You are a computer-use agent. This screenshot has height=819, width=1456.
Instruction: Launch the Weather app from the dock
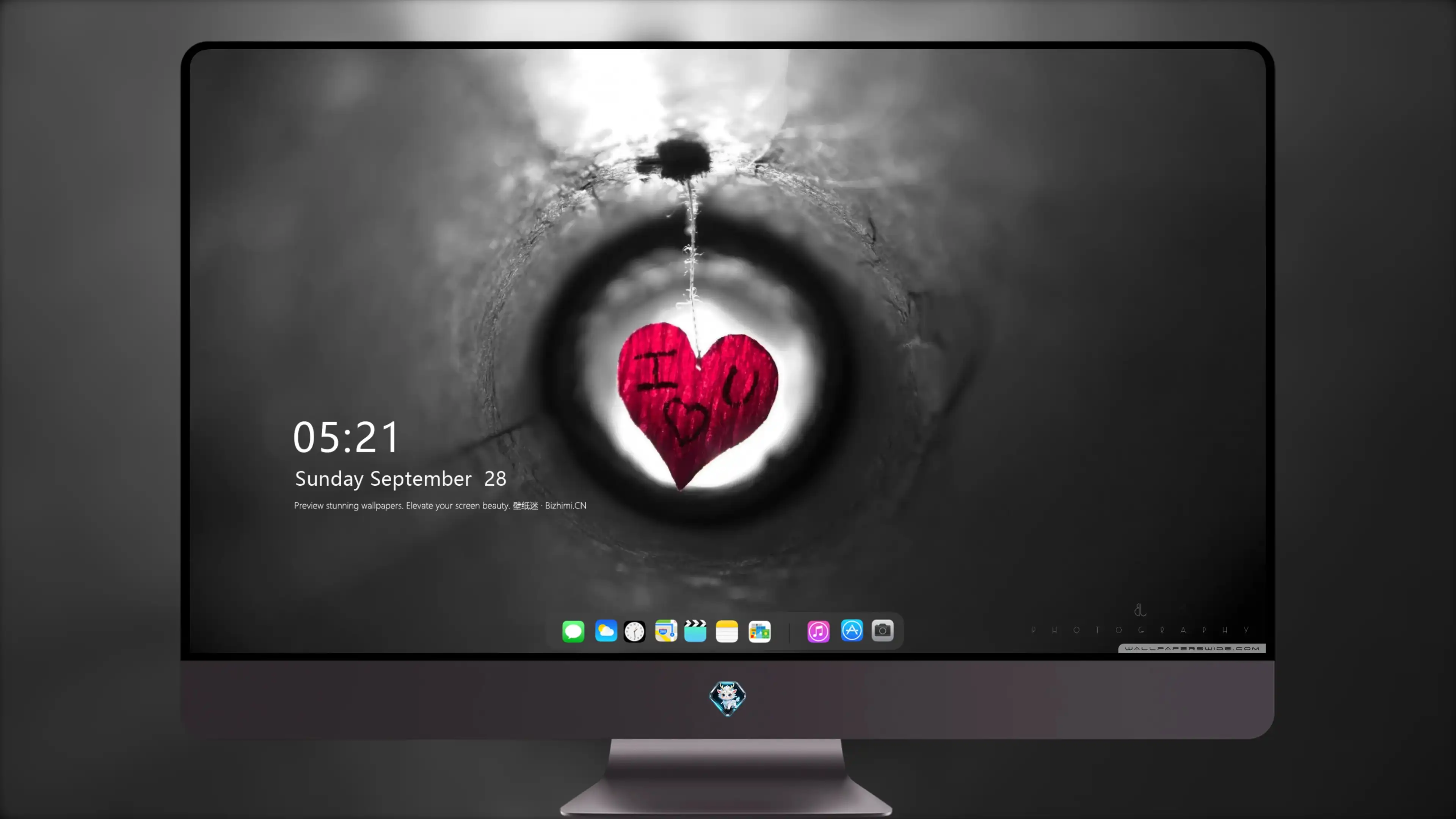coord(606,631)
